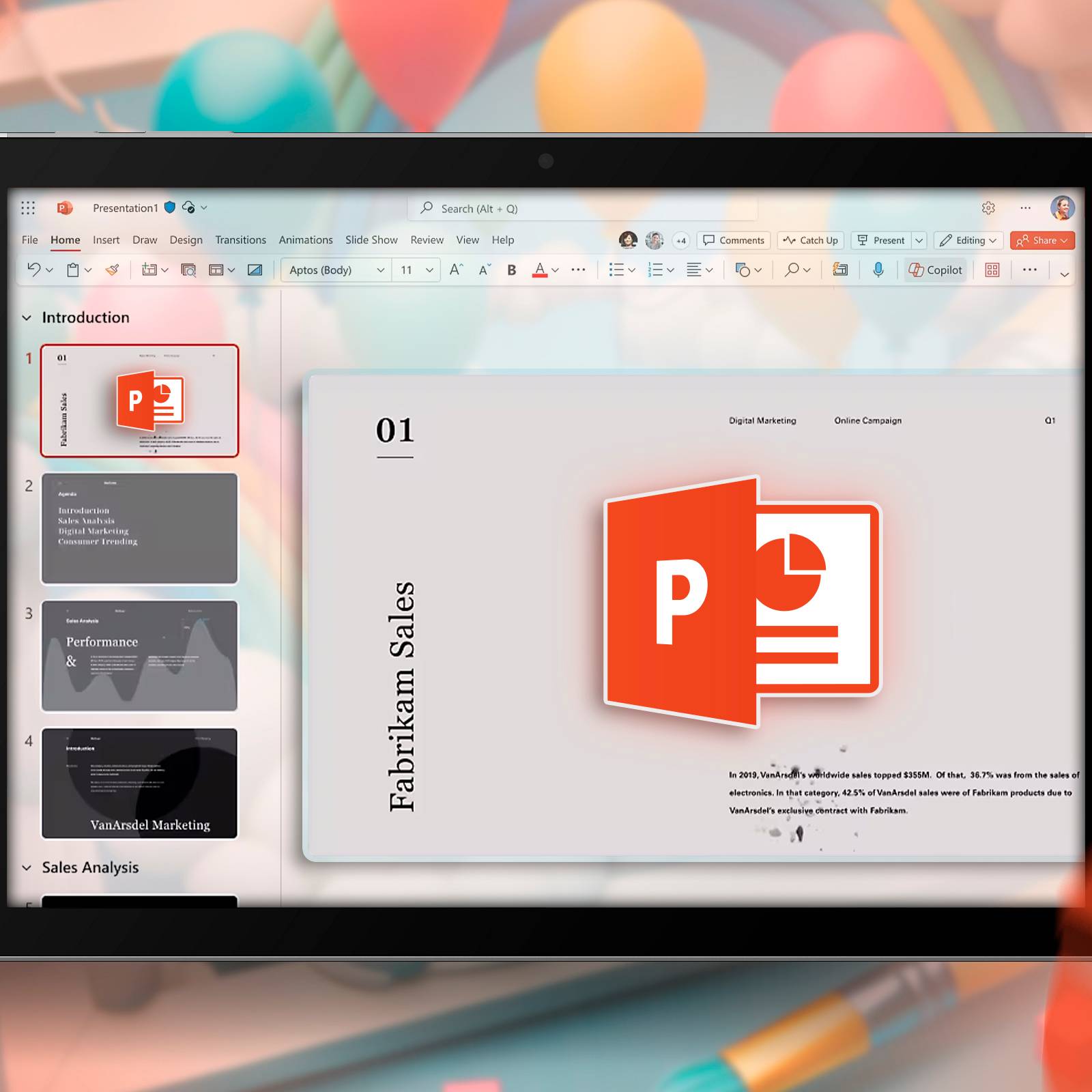Click the "Online Campaign" text on the slide
Viewport: 1092px width, 1092px height.
coord(867,420)
